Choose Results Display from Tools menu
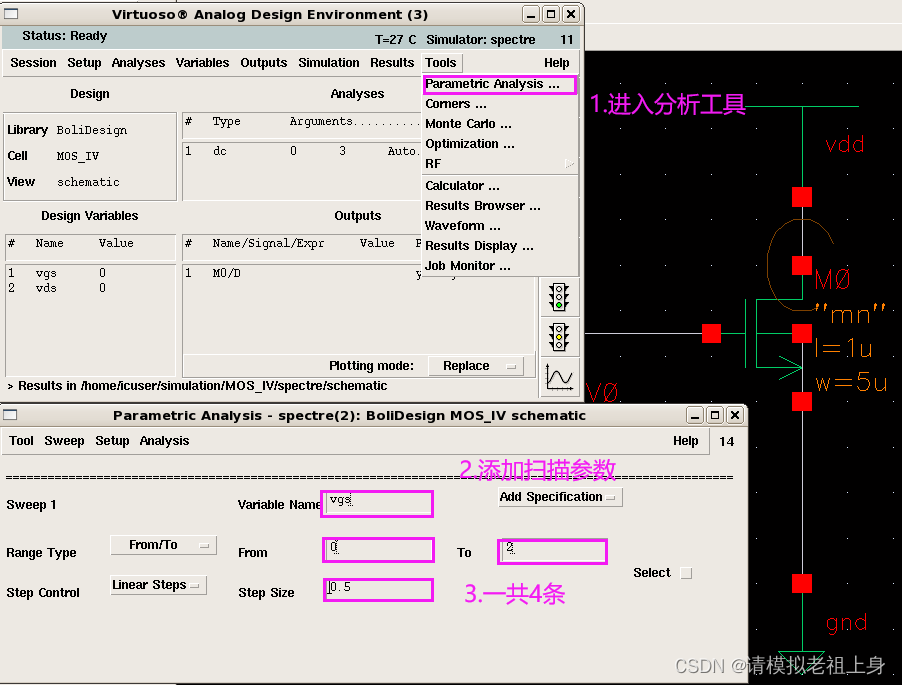Image resolution: width=902 pixels, height=685 pixels. pos(499,246)
